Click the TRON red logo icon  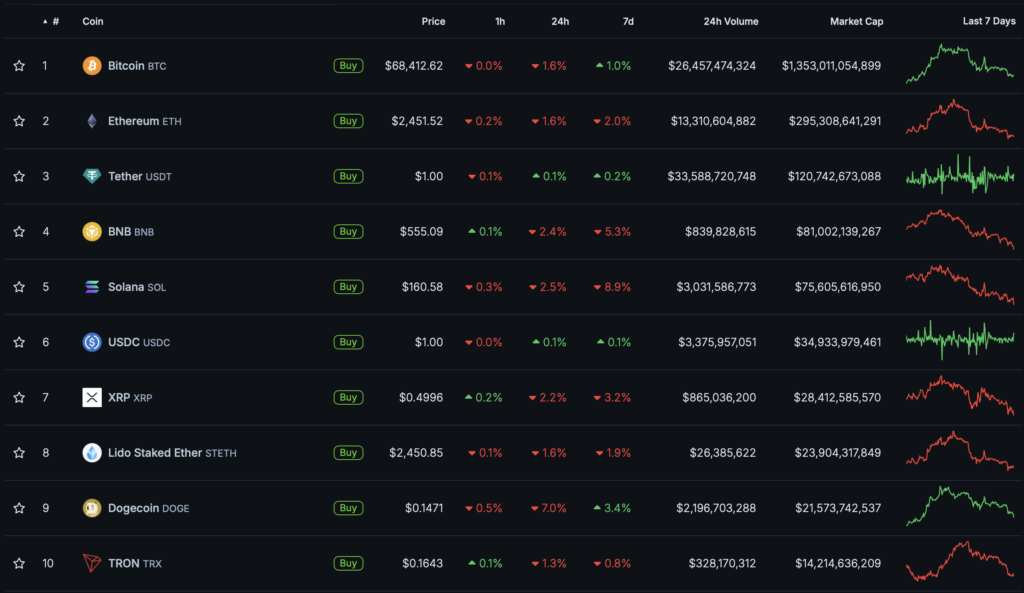coord(92,563)
